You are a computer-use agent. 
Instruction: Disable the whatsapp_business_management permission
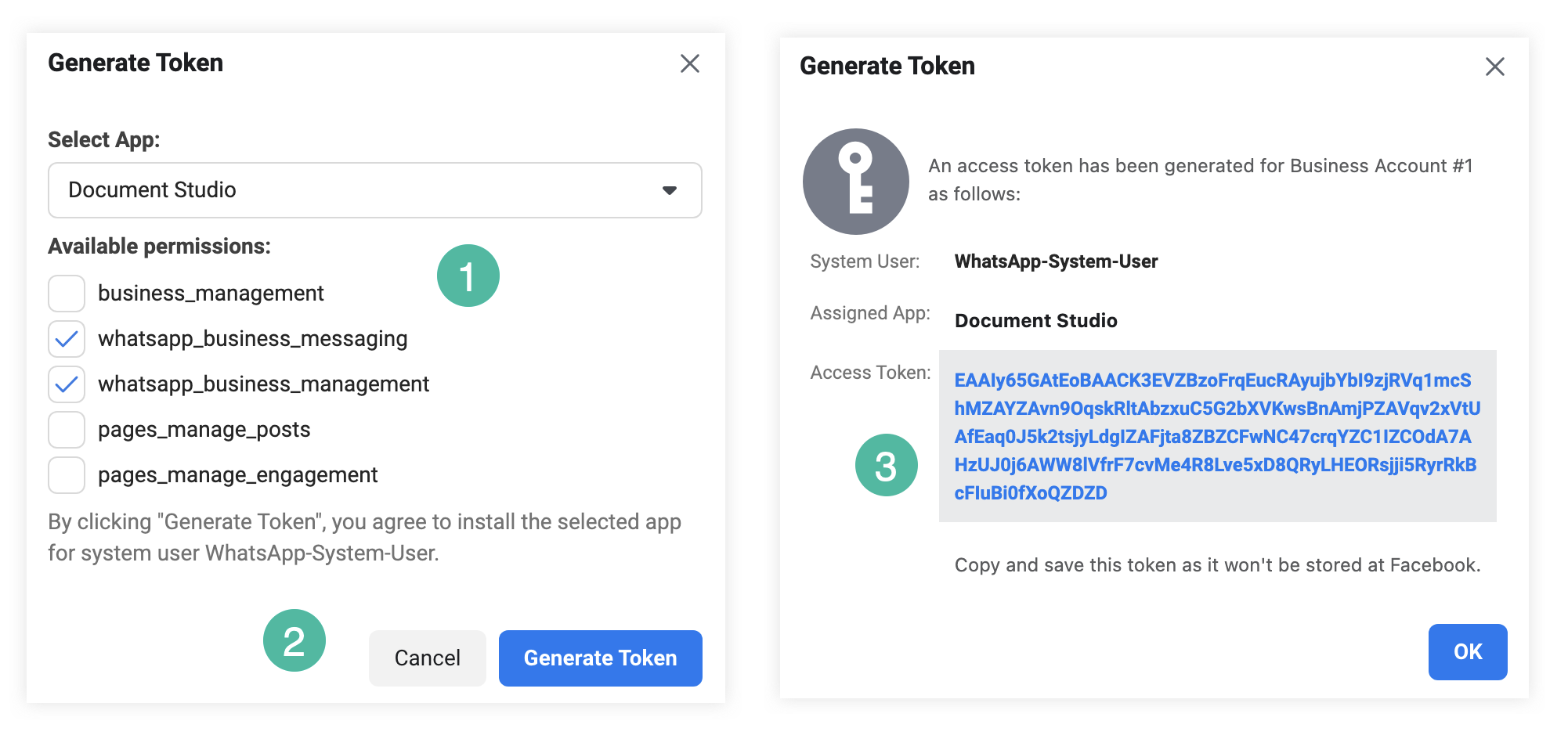click(67, 384)
